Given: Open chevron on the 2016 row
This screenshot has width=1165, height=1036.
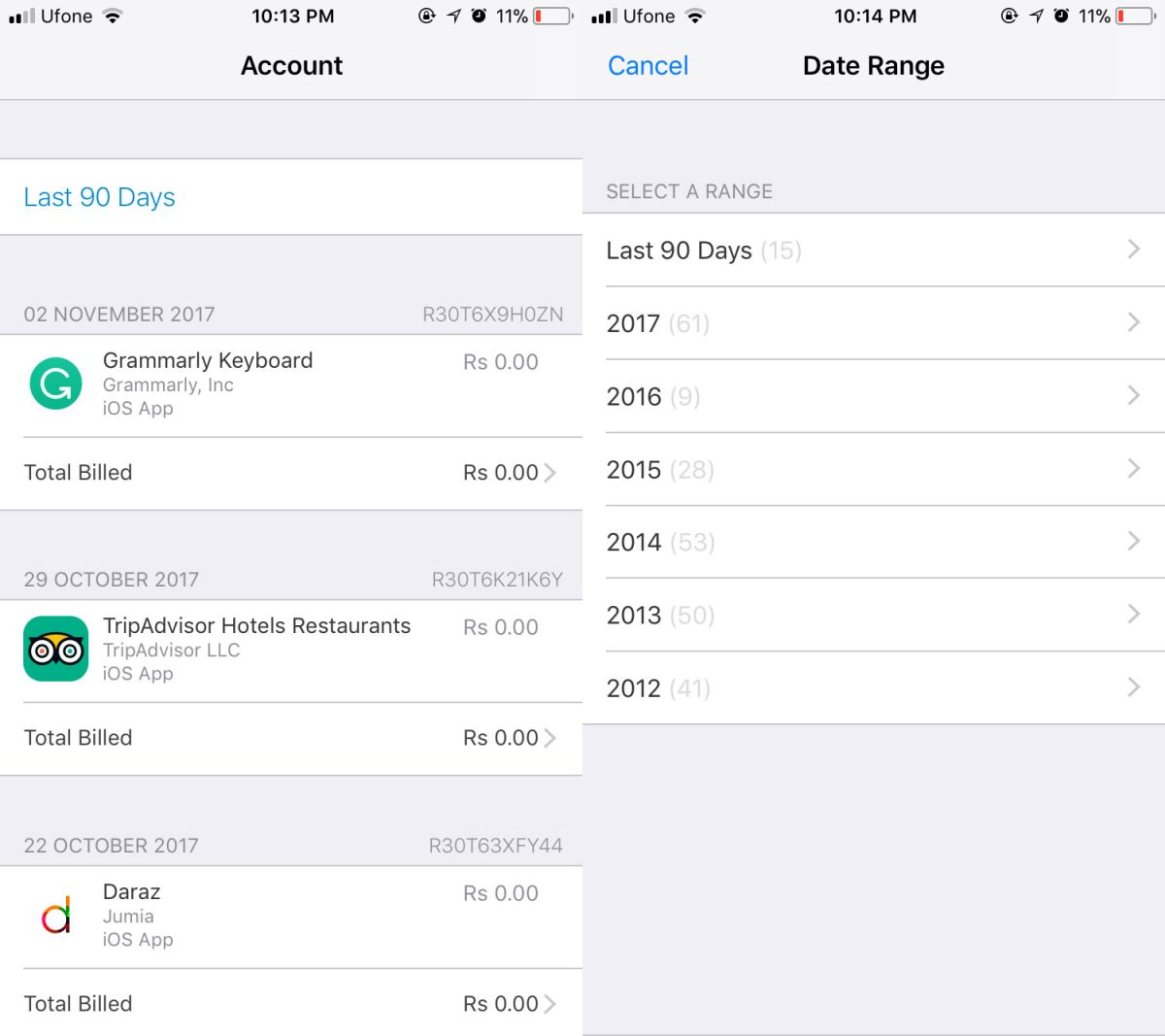Looking at the screenshot, I should pos(1133,395).
